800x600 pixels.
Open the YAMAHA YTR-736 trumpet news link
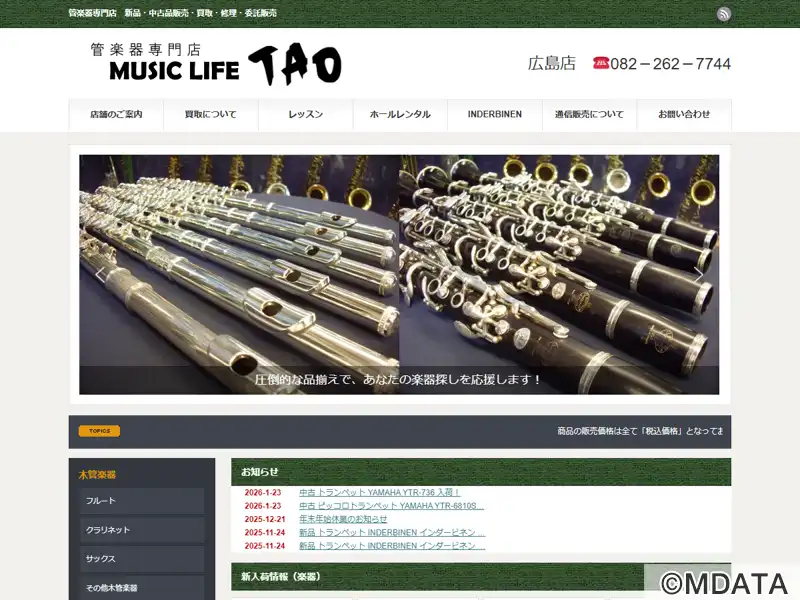[x=380, y=493]
